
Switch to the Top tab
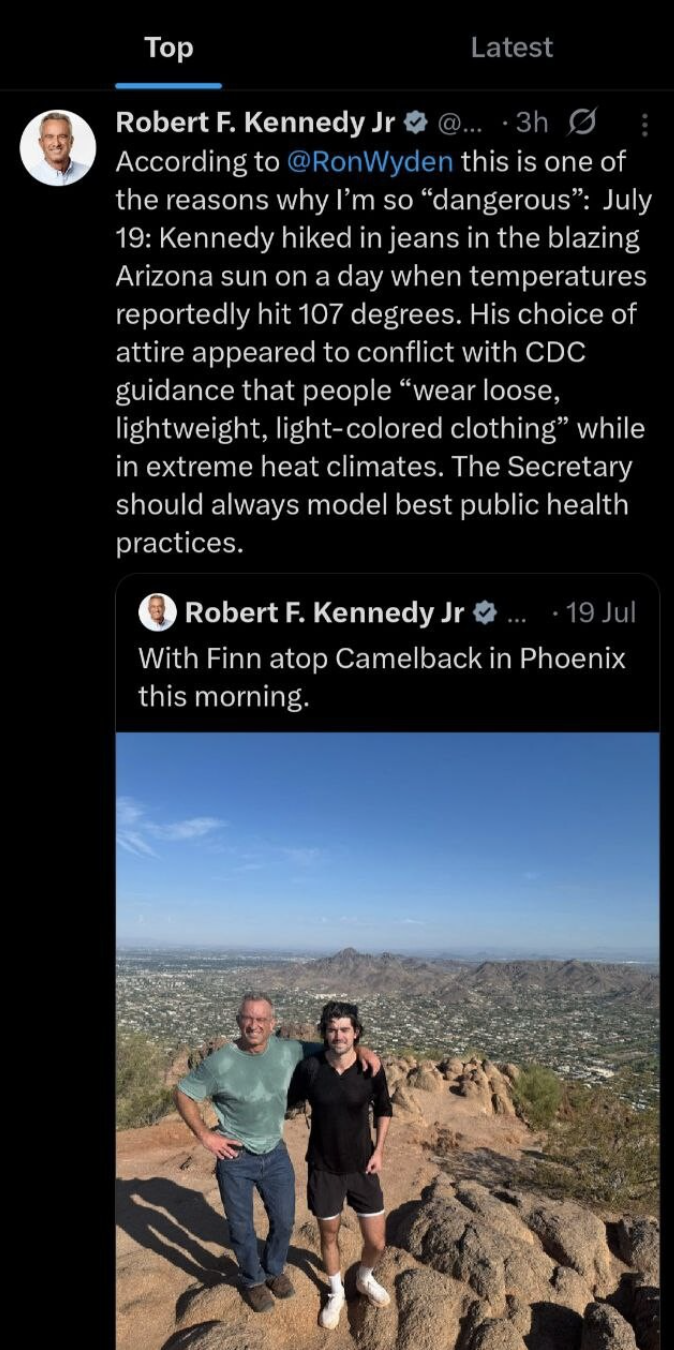[168, 48]
